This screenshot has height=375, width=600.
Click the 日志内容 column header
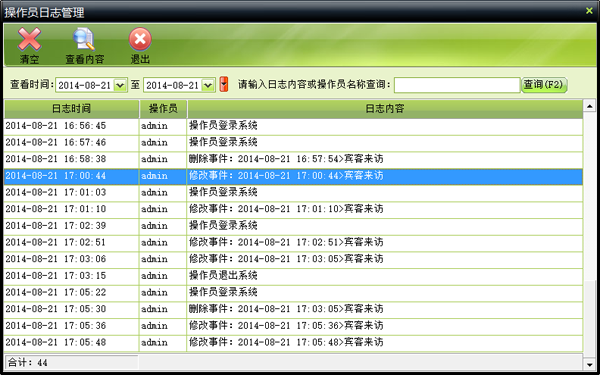(385, 109)
